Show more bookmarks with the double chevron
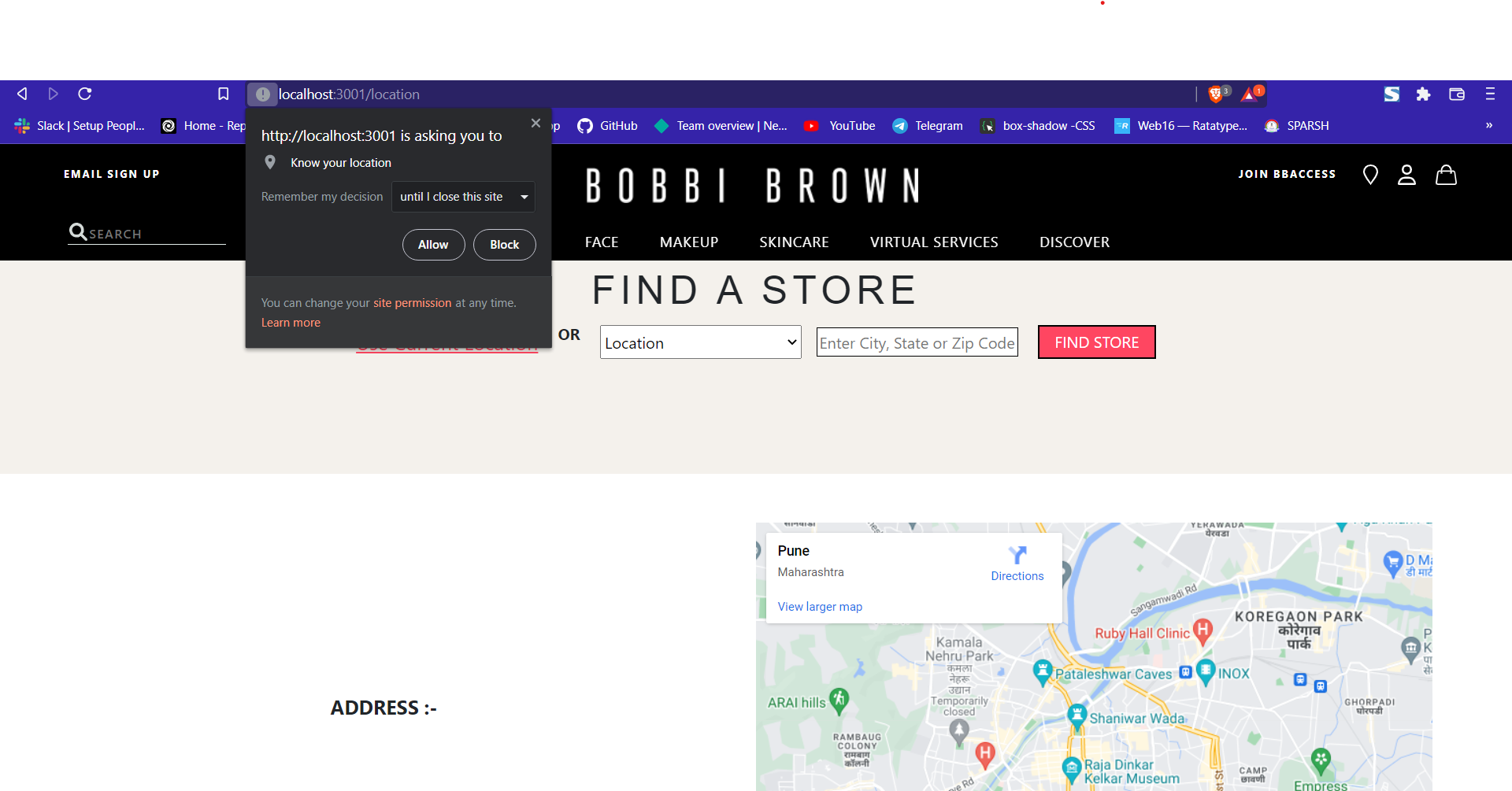Screen dimensions: 1512x791 pyautogui.click(x=1489, y=125)
